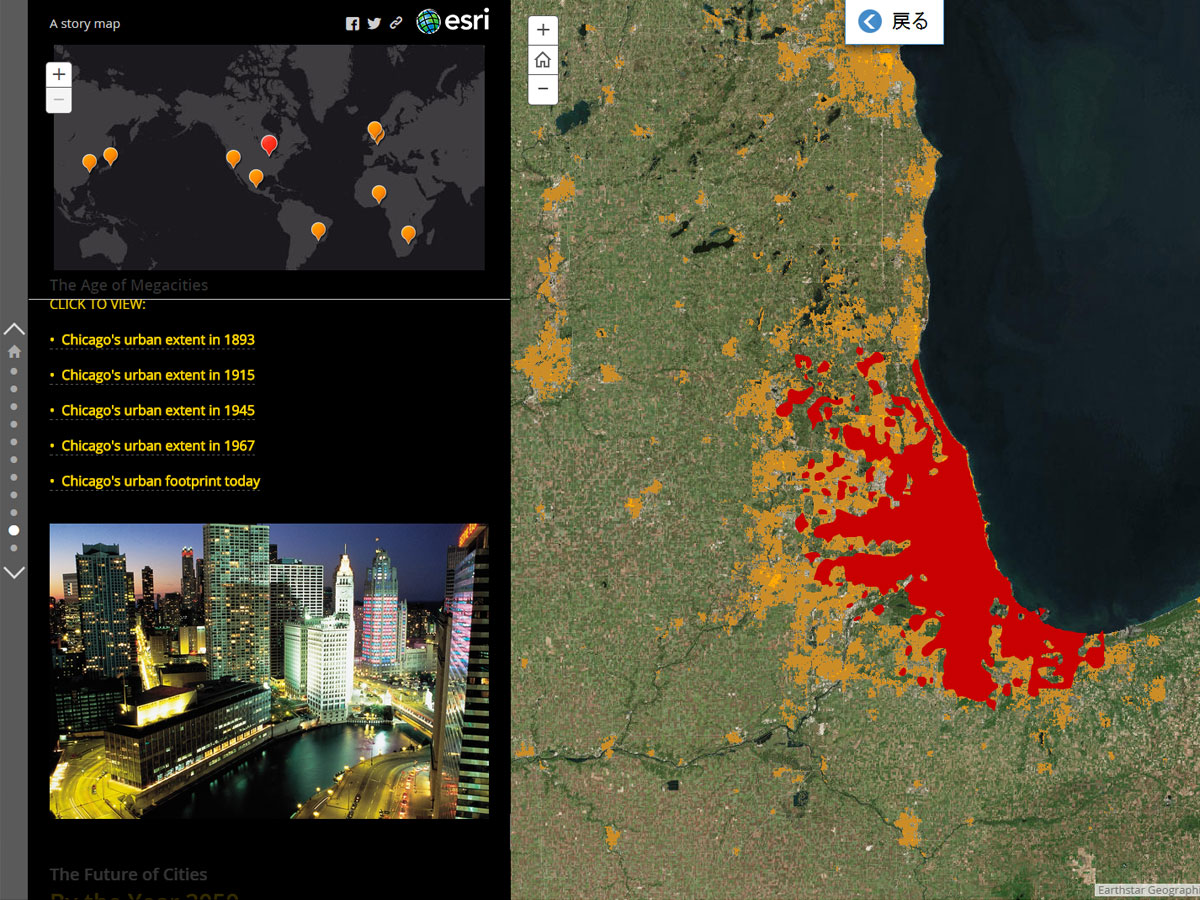Open the Chicago skyline night photo
The image size is (1200, 900).
pos(269,670)
